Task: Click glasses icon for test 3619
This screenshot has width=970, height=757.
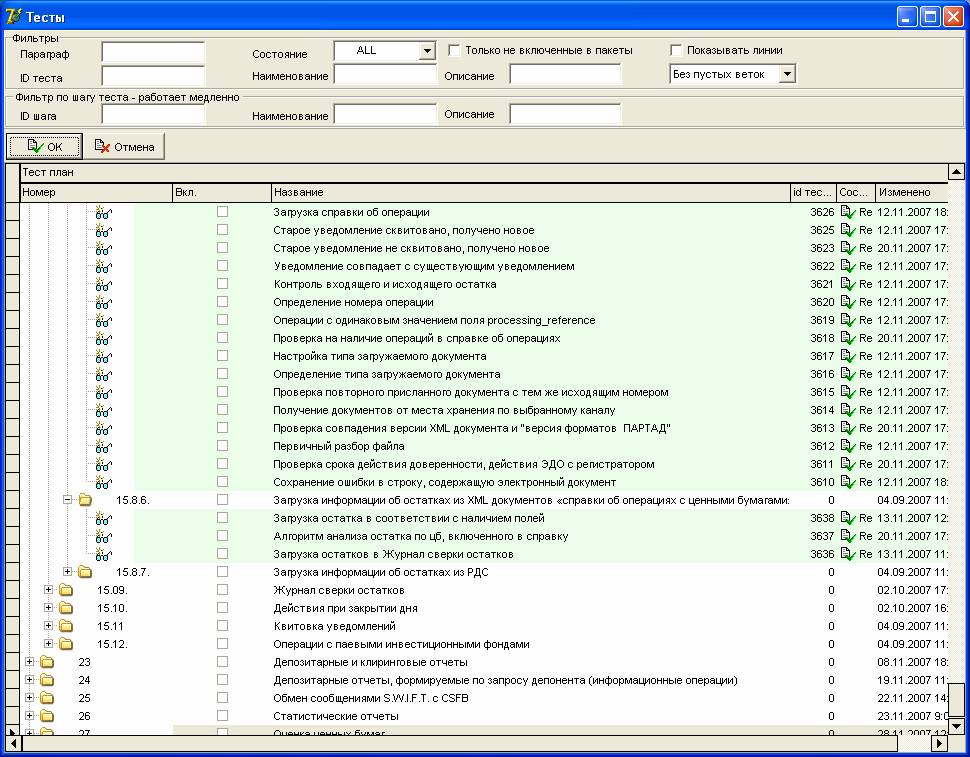Action: point(103,320)
